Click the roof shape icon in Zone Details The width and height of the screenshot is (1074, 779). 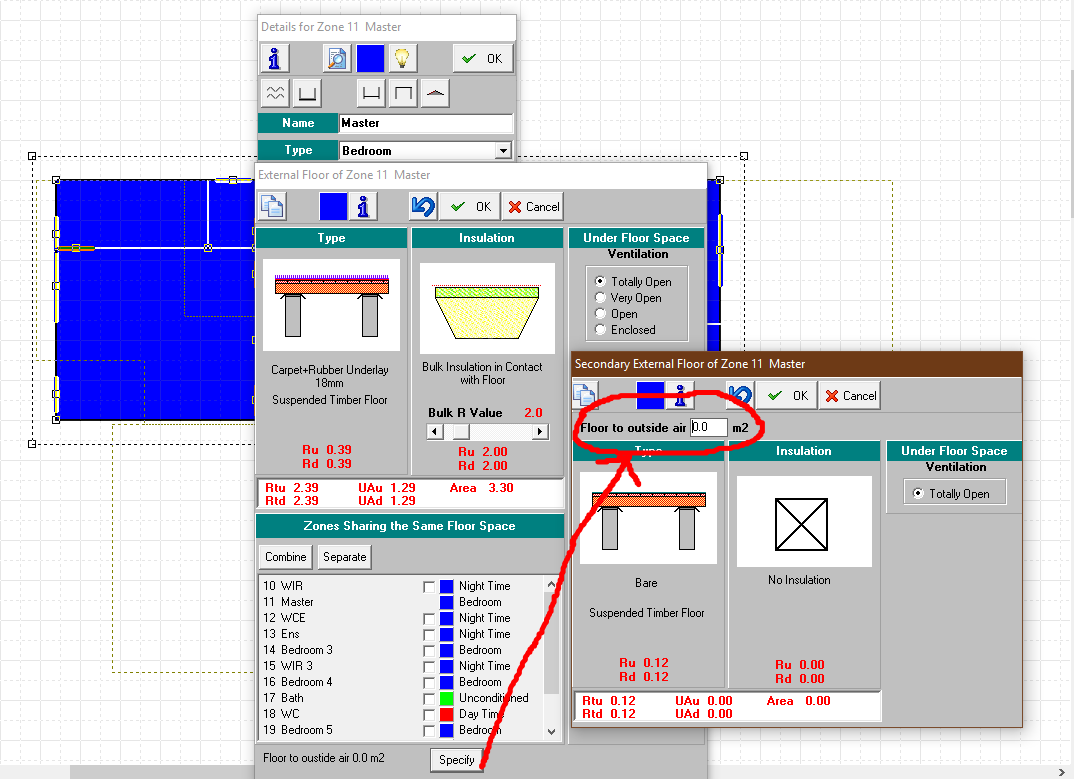pyautogui.click(x=435, y=94)
